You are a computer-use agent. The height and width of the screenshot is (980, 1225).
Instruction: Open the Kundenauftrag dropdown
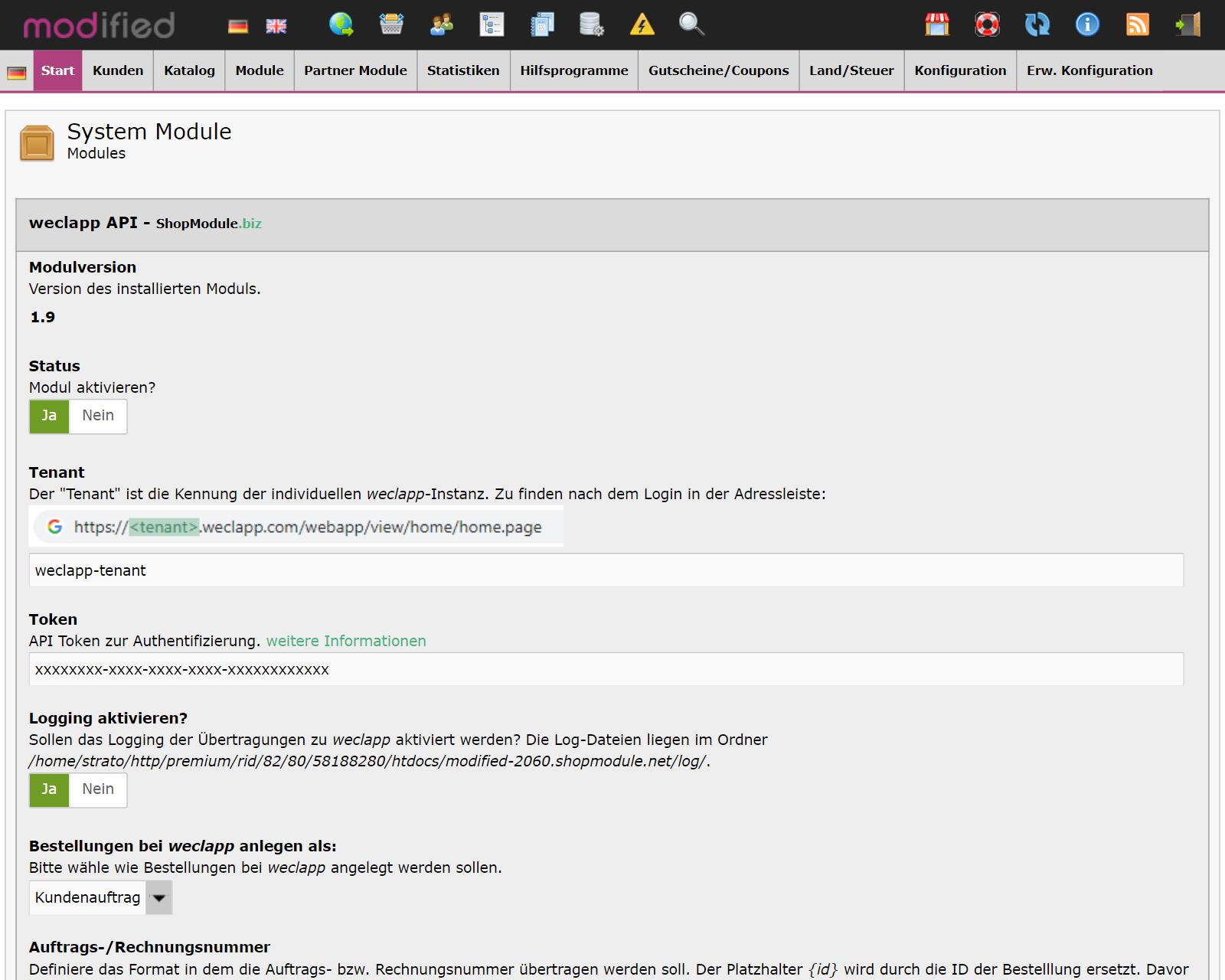158,897
